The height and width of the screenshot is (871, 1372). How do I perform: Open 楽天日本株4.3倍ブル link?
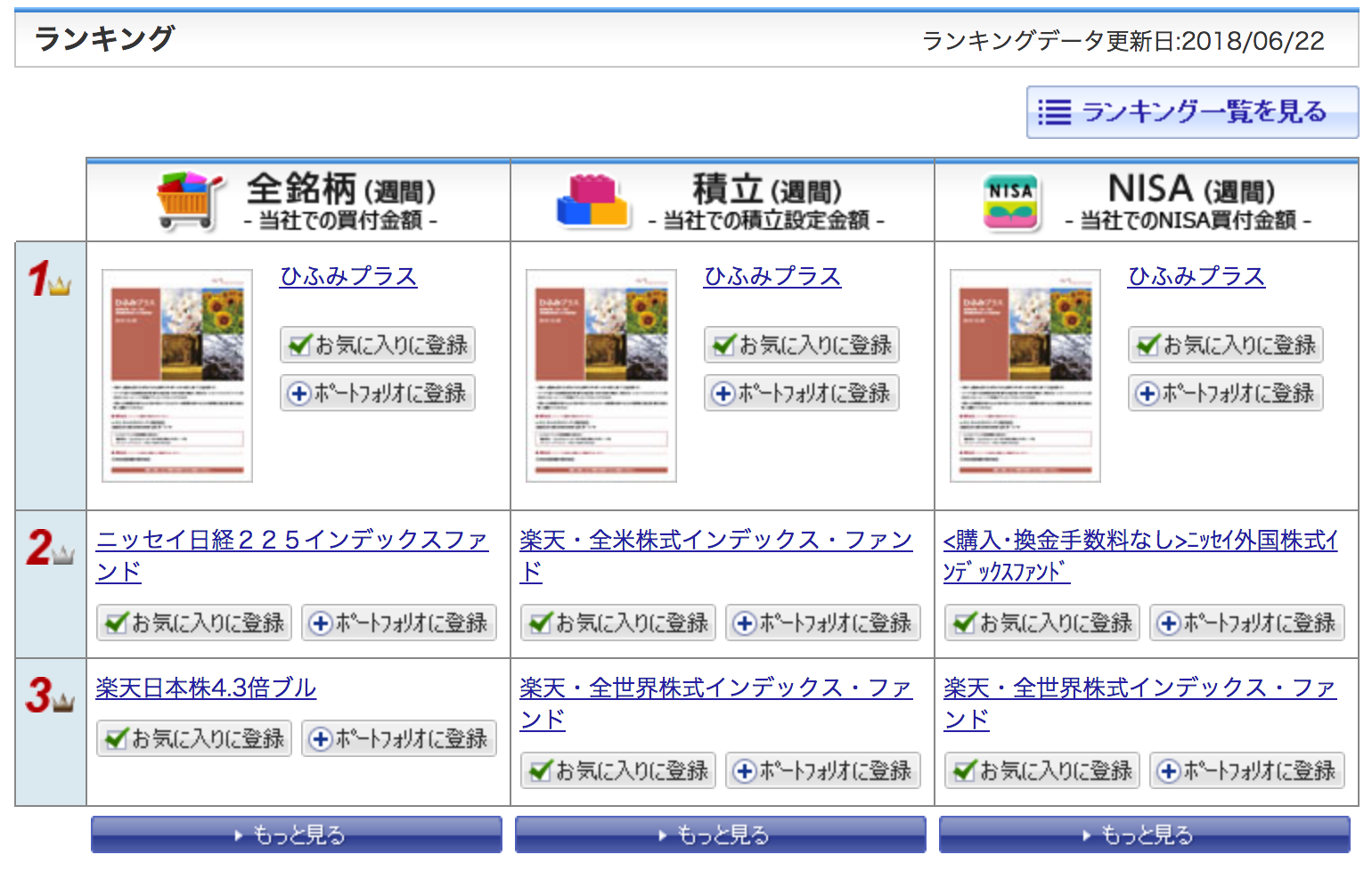(x=206, y=688)
